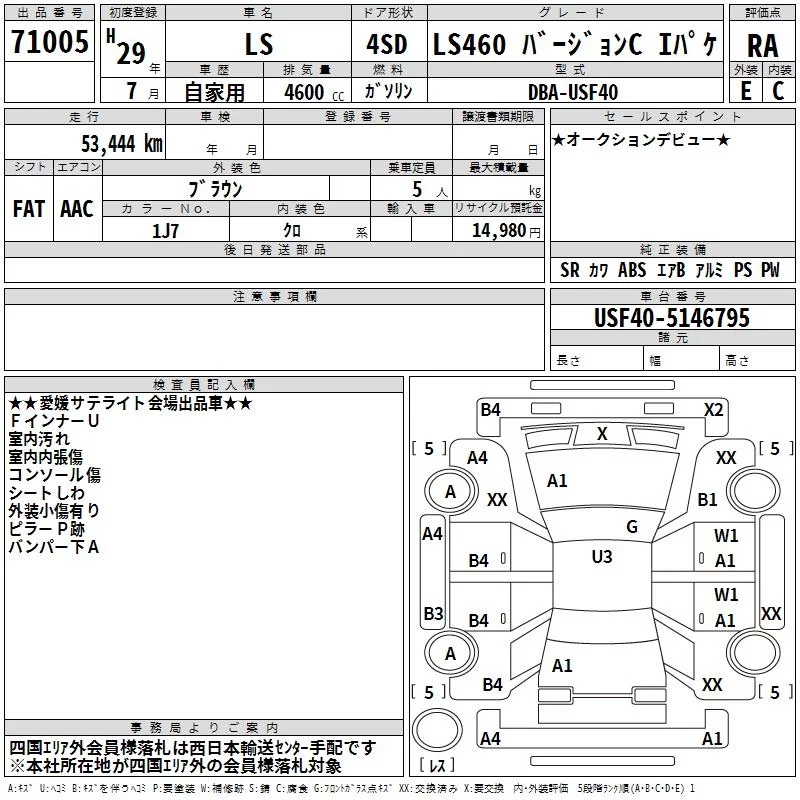
Task: Click the G windshield mark on the diagram
Action: click(x=632, y=527)
